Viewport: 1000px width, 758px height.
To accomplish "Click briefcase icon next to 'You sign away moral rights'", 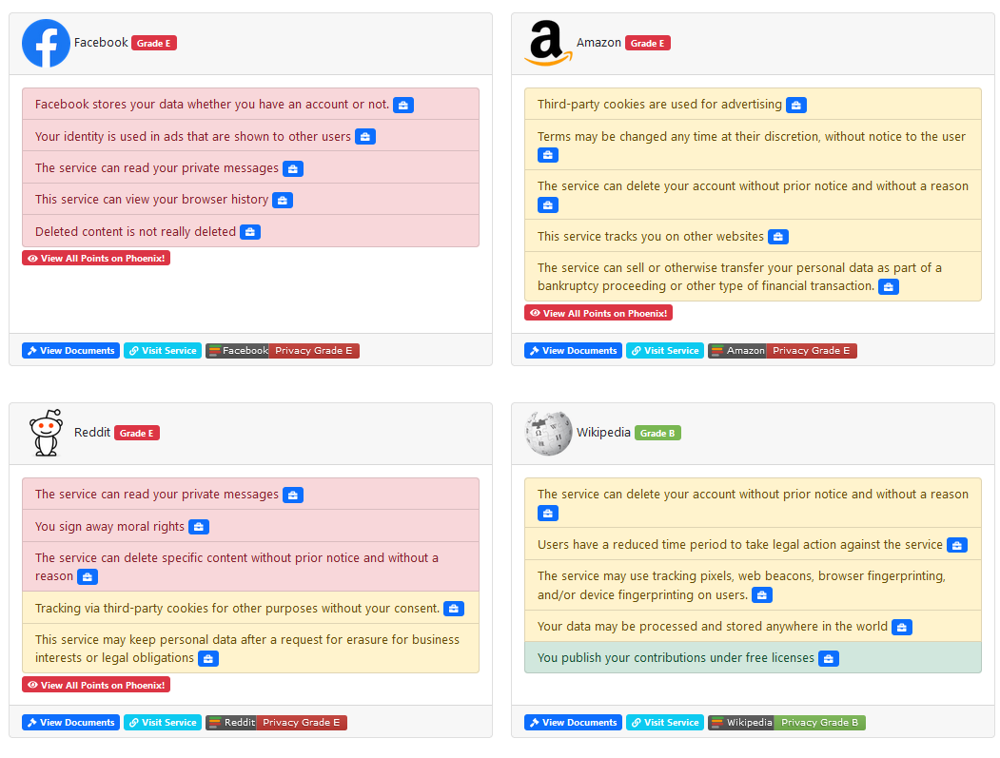I will 199,527.
